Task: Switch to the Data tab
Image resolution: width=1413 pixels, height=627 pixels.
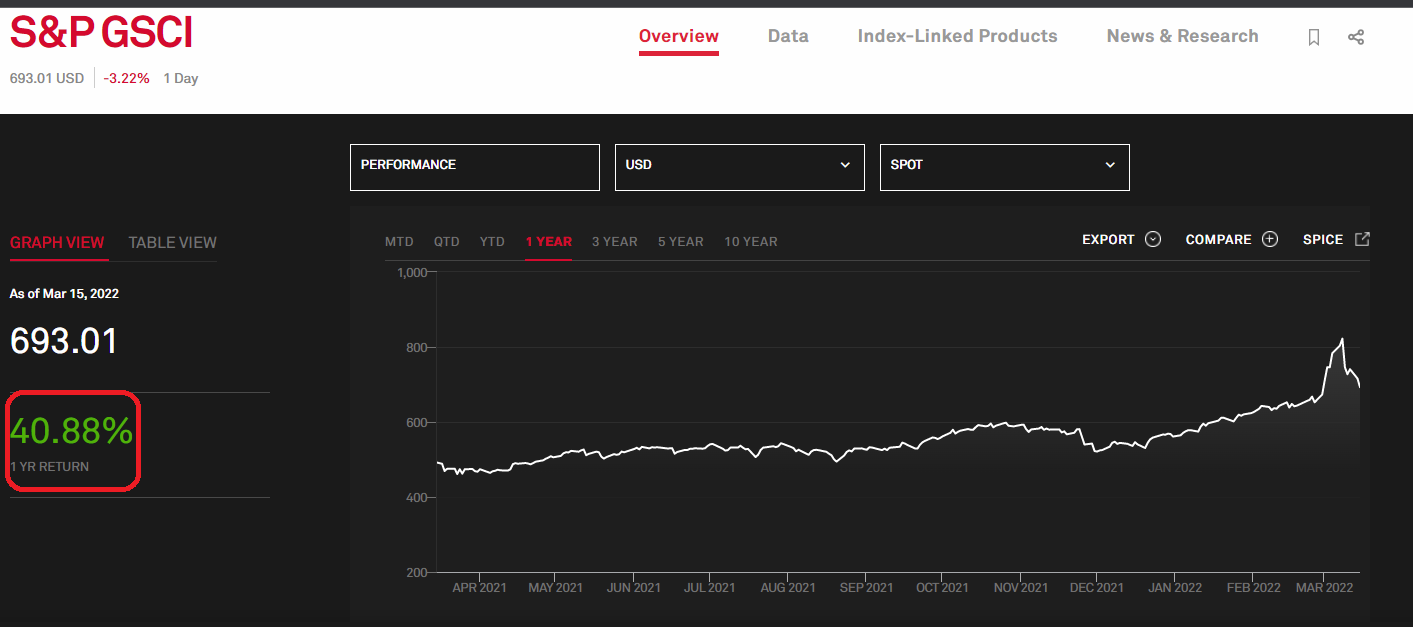Action: click(x=788, y=36)
